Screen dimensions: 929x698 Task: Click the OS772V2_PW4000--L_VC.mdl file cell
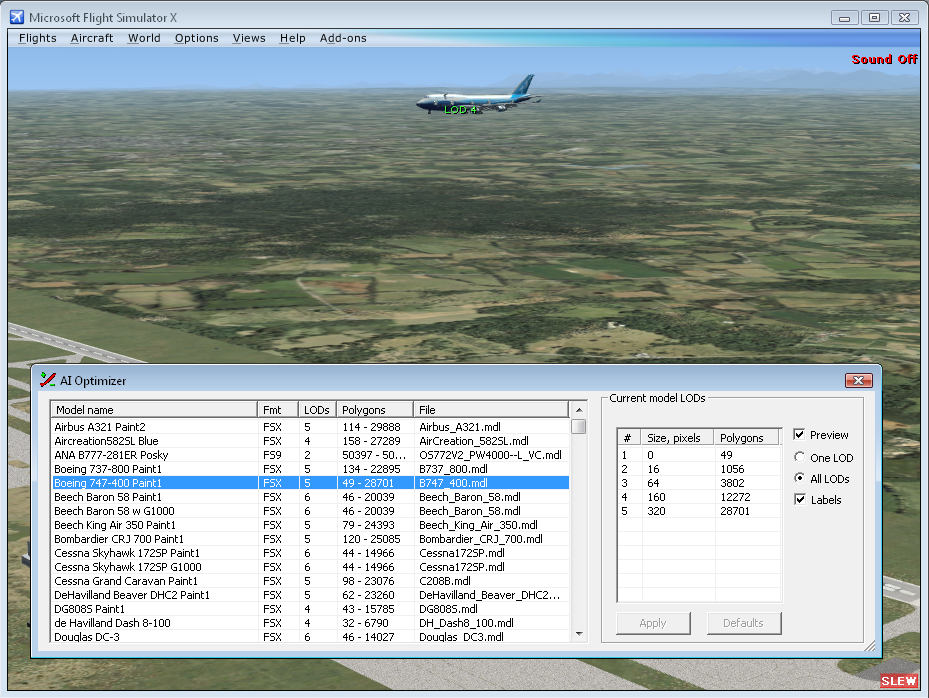pos(491,455)
